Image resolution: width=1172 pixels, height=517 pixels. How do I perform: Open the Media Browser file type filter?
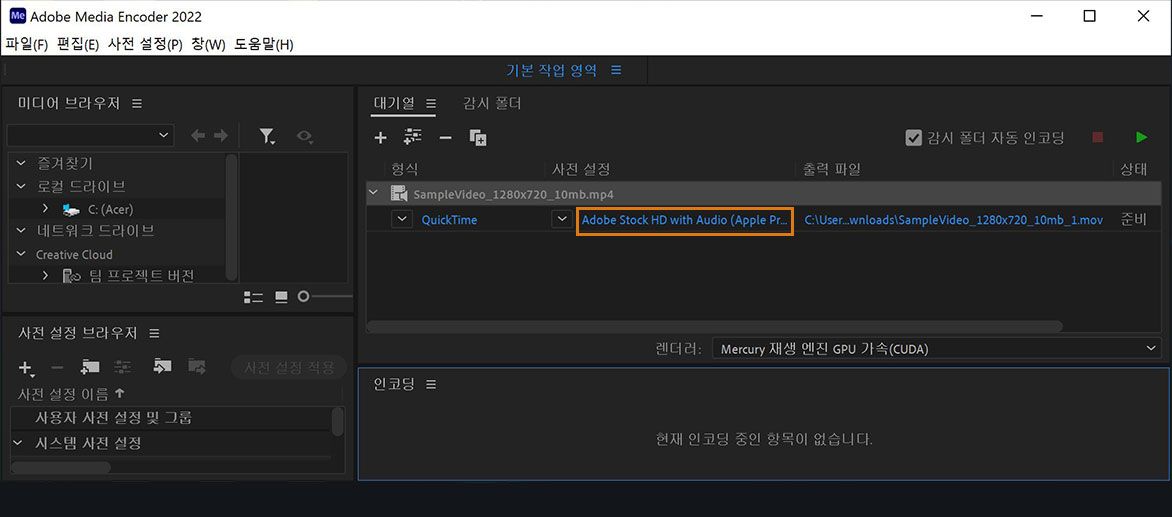click(x=267, y=136)
